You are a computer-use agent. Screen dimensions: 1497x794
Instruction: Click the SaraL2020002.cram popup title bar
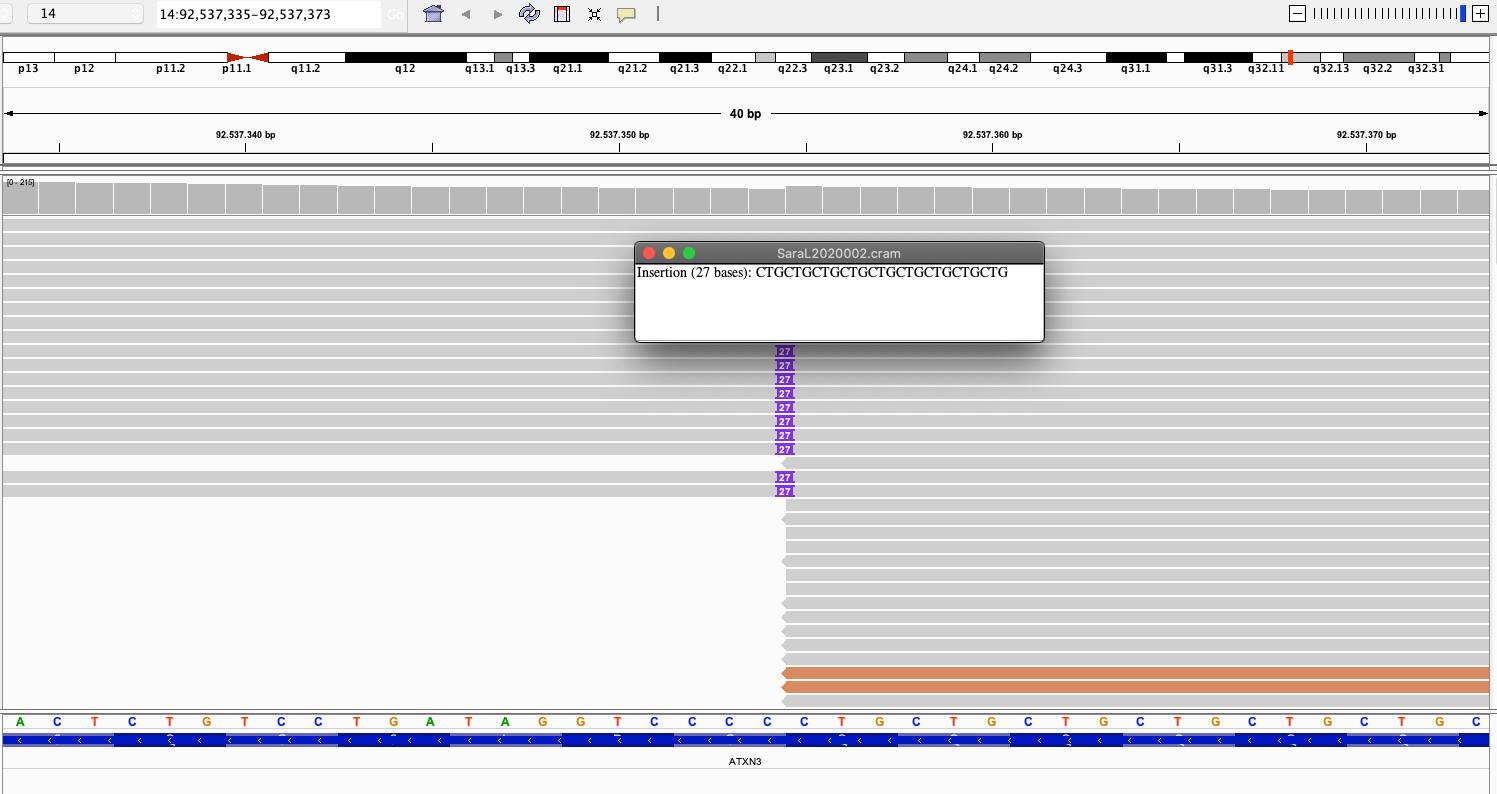[x=839, y=253]
